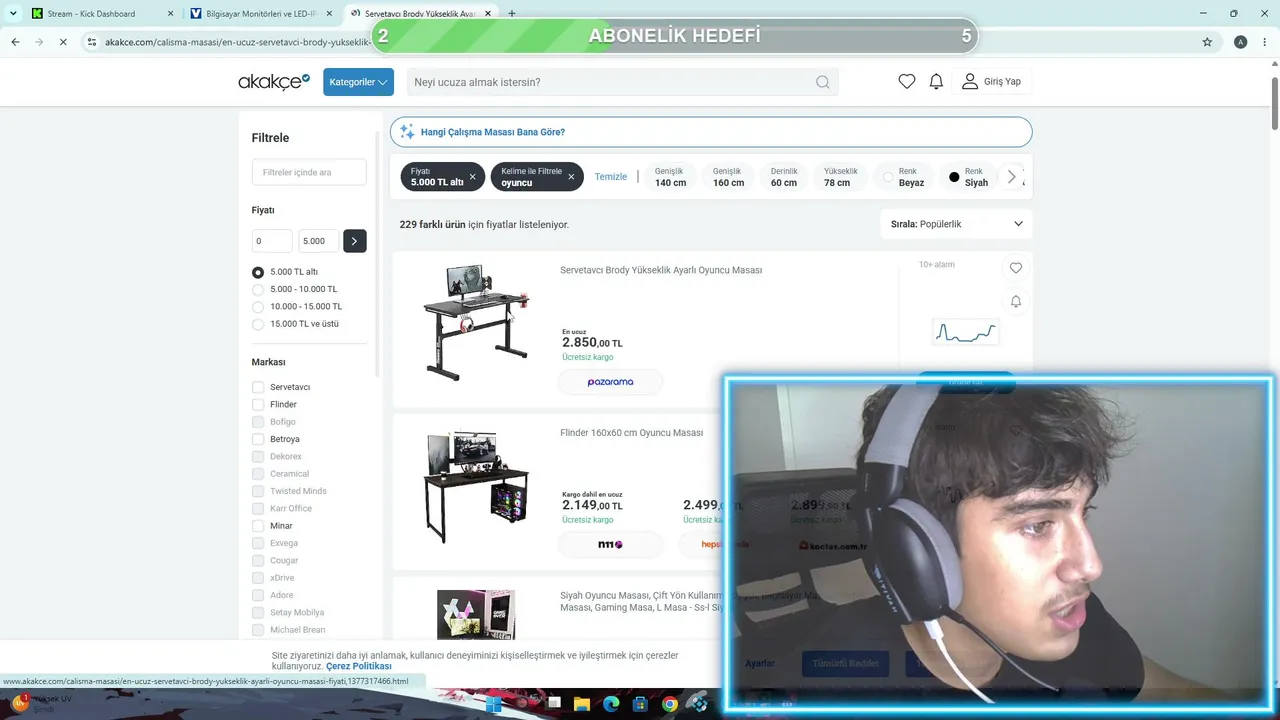Open the Sırala: Popülerlik sort dropdown

pyautogui.click(x=956, y=224)
